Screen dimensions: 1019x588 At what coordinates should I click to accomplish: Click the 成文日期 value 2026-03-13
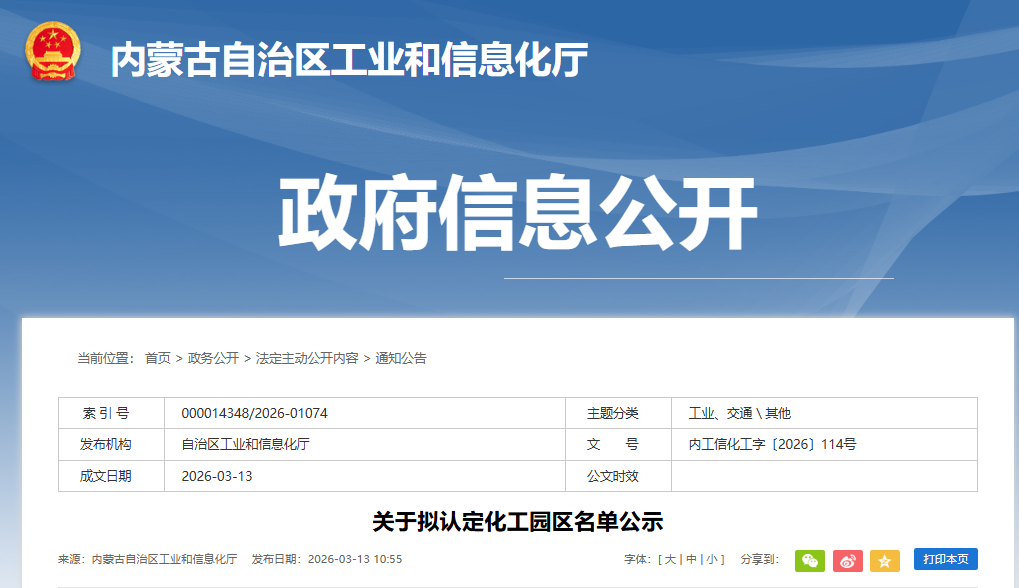(x=217, y=476)
